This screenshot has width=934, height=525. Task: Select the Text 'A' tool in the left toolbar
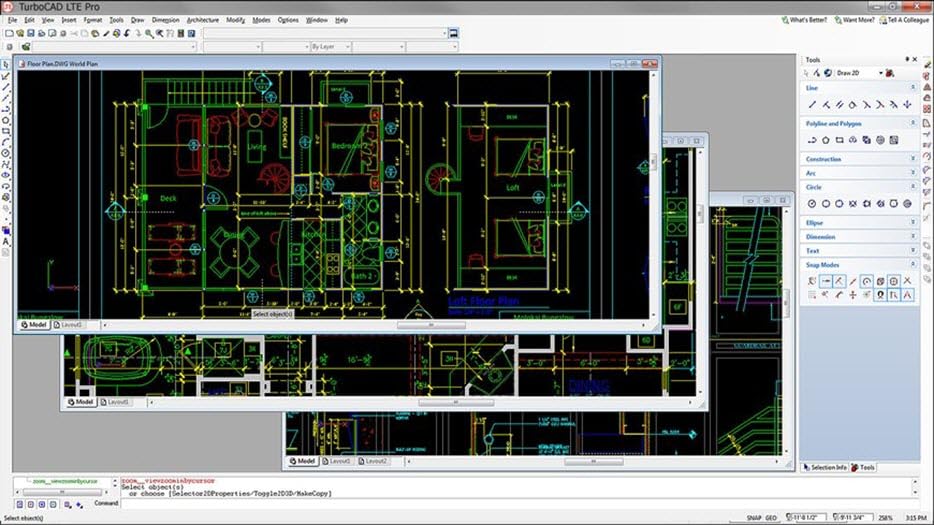pos(6,242)
